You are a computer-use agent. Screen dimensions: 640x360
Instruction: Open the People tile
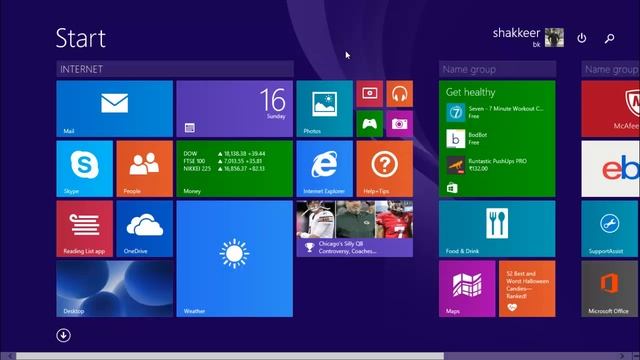coord(144,169)
